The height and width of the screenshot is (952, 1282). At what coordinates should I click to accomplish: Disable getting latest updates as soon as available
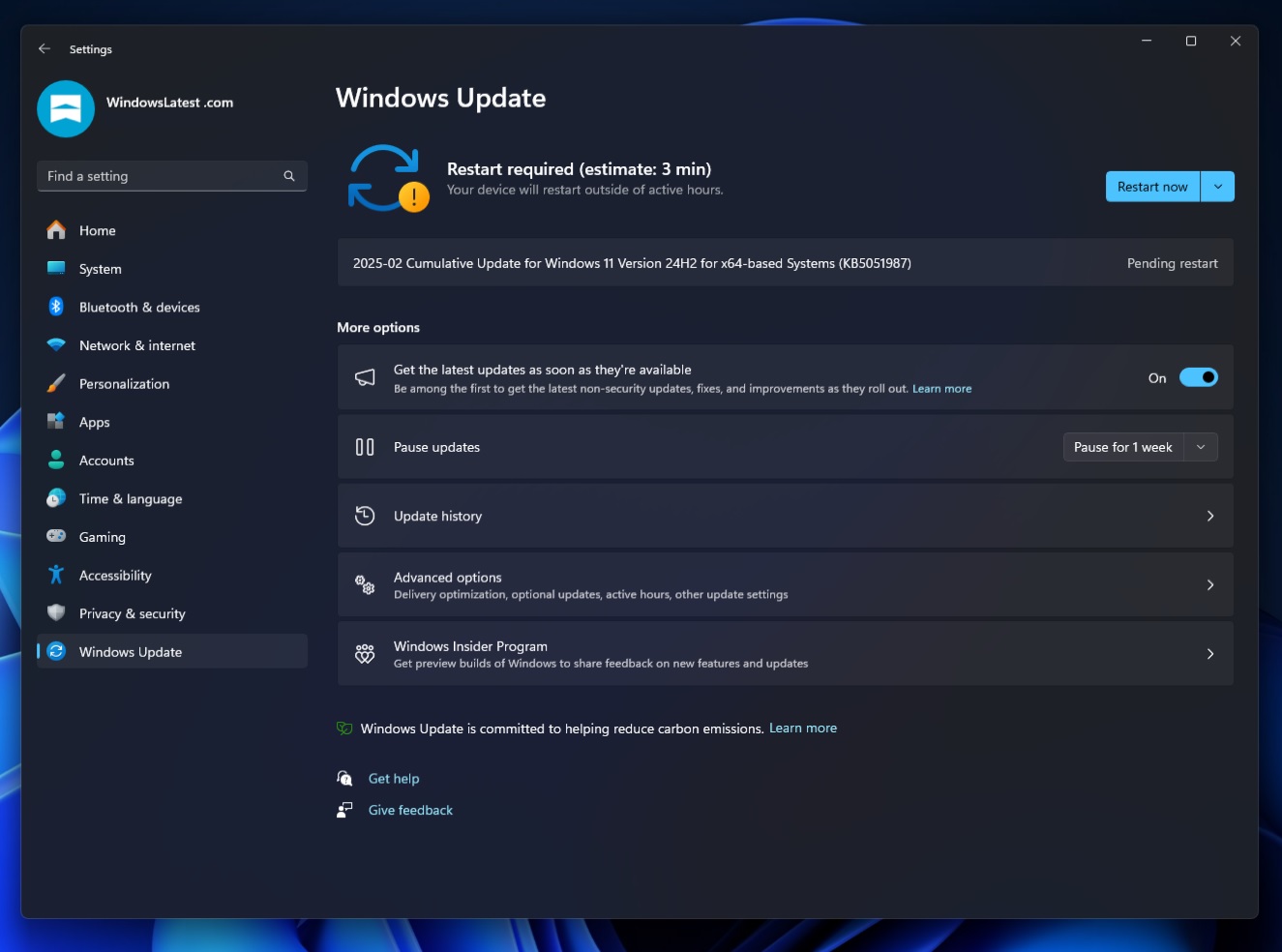point(1199,377)
